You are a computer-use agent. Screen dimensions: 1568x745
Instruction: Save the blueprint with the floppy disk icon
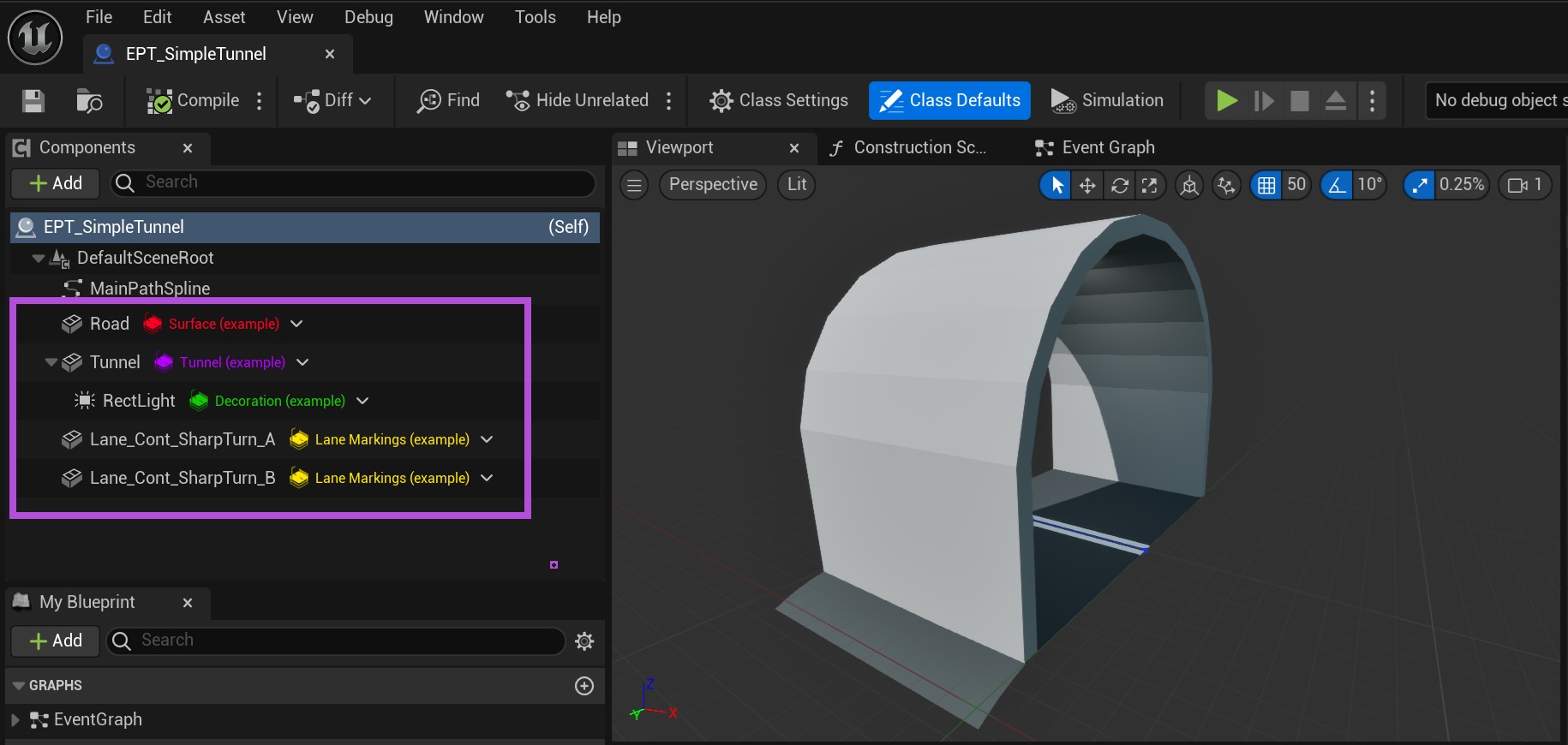[33, 100]
